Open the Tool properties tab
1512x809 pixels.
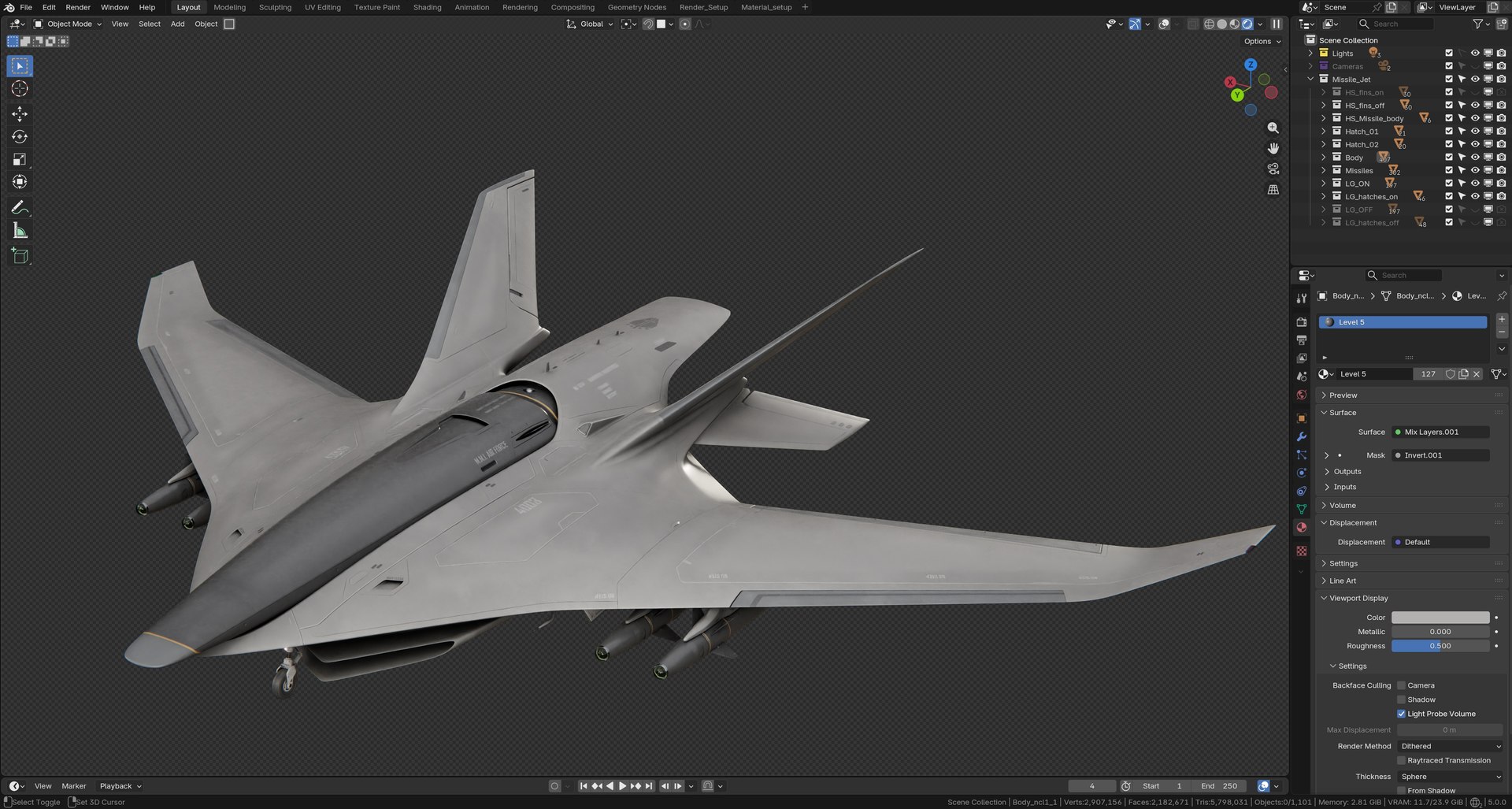click(x=1301, y=298)
